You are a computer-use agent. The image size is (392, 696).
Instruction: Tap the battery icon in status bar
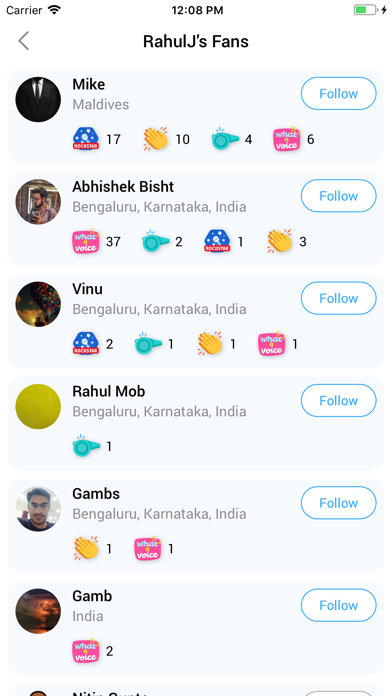(366, 10)
